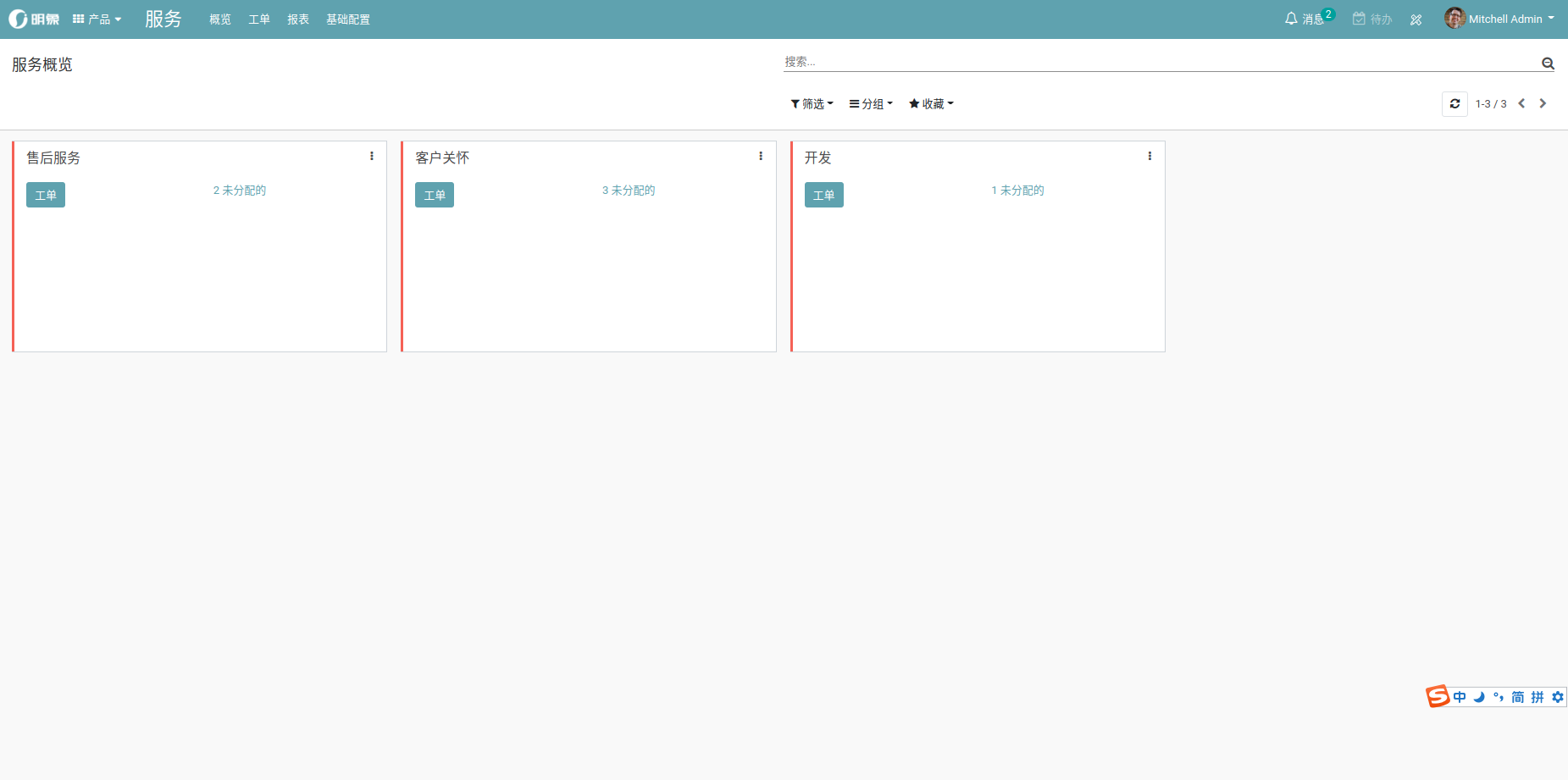Click inside the 搜索 search field
Image resolution: width=1568 pixels, height=780 pixels.
(x=1017, y=61)
